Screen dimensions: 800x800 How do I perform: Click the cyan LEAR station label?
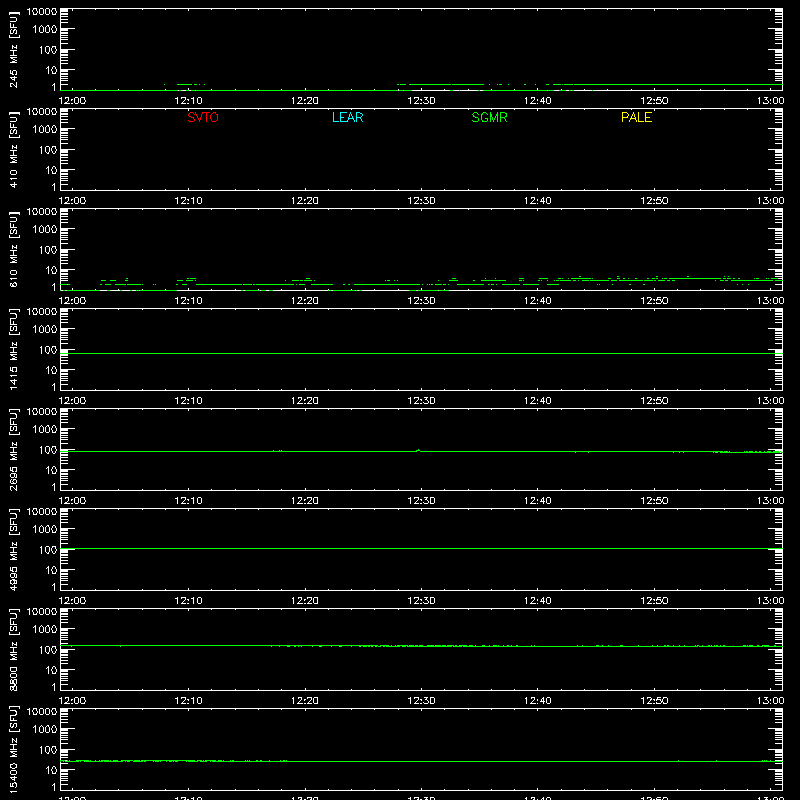[x=347, y=117]
